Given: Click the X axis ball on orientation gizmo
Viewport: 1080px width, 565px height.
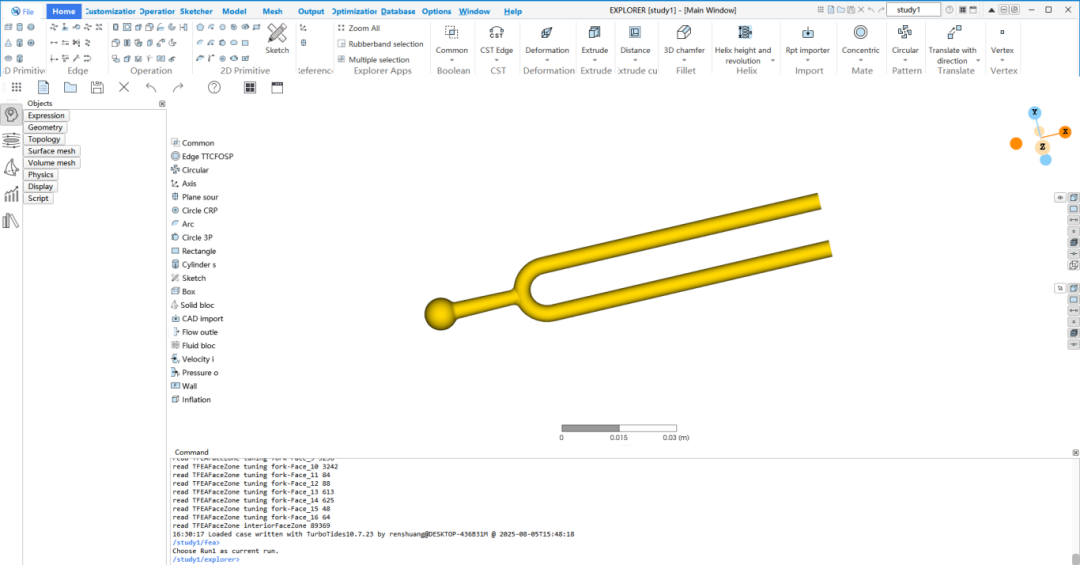Looking at the screenshot, I should pyautogui.click(x=1065, y=132).
